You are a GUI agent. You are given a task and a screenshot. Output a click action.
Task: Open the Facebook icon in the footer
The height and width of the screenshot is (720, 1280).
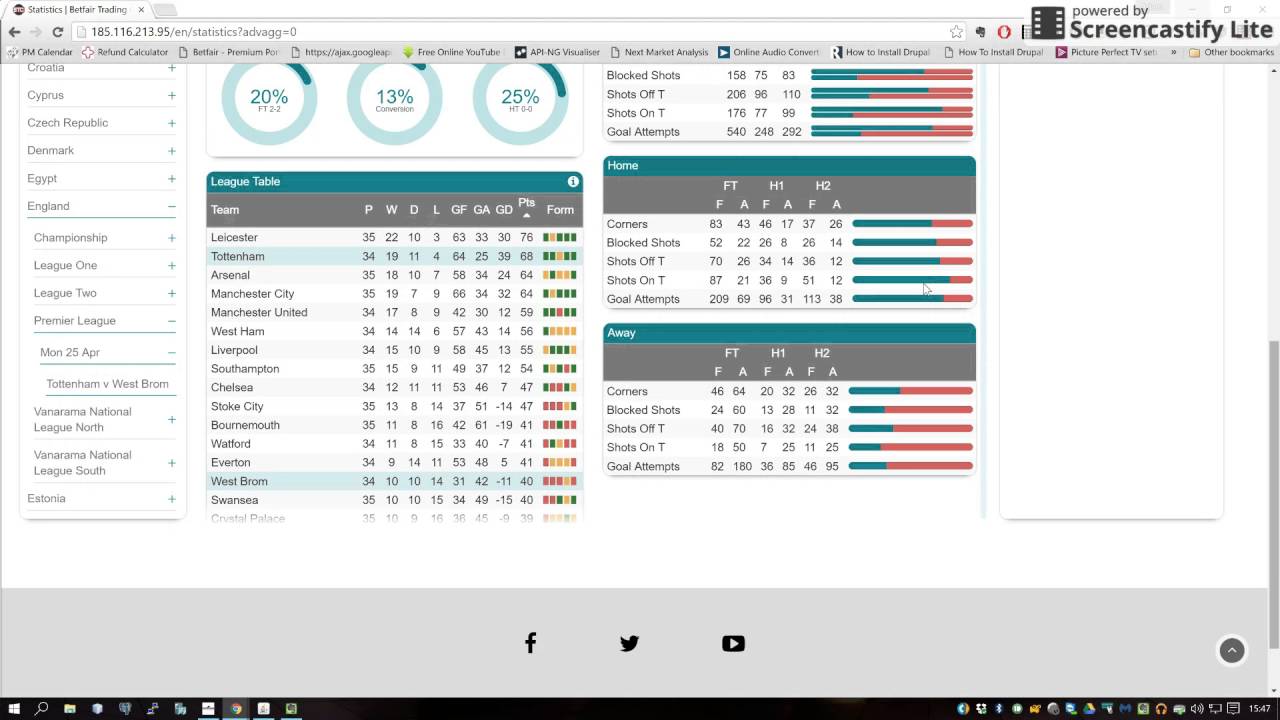530,643
